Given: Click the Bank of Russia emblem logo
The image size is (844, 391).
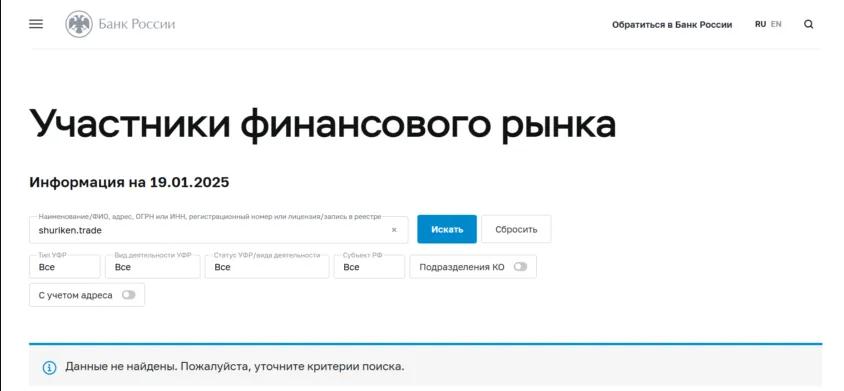Looking at the screenshot, I should (x=79, y=24).
